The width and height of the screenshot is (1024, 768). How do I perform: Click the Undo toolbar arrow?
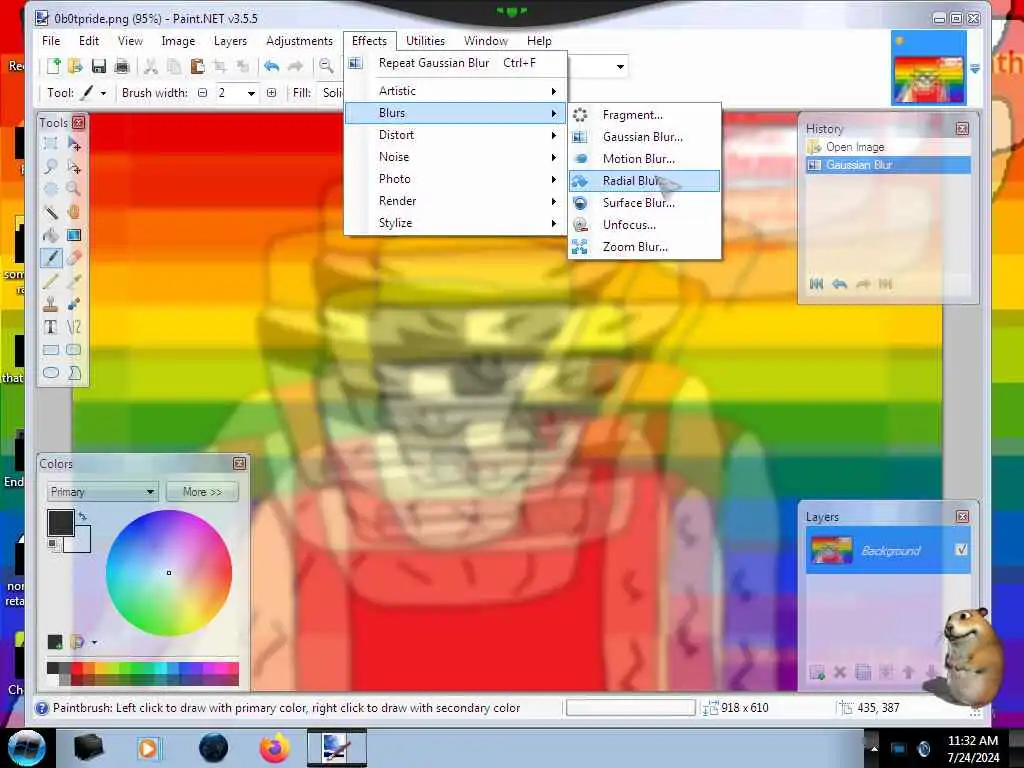[x=272, y=66]
